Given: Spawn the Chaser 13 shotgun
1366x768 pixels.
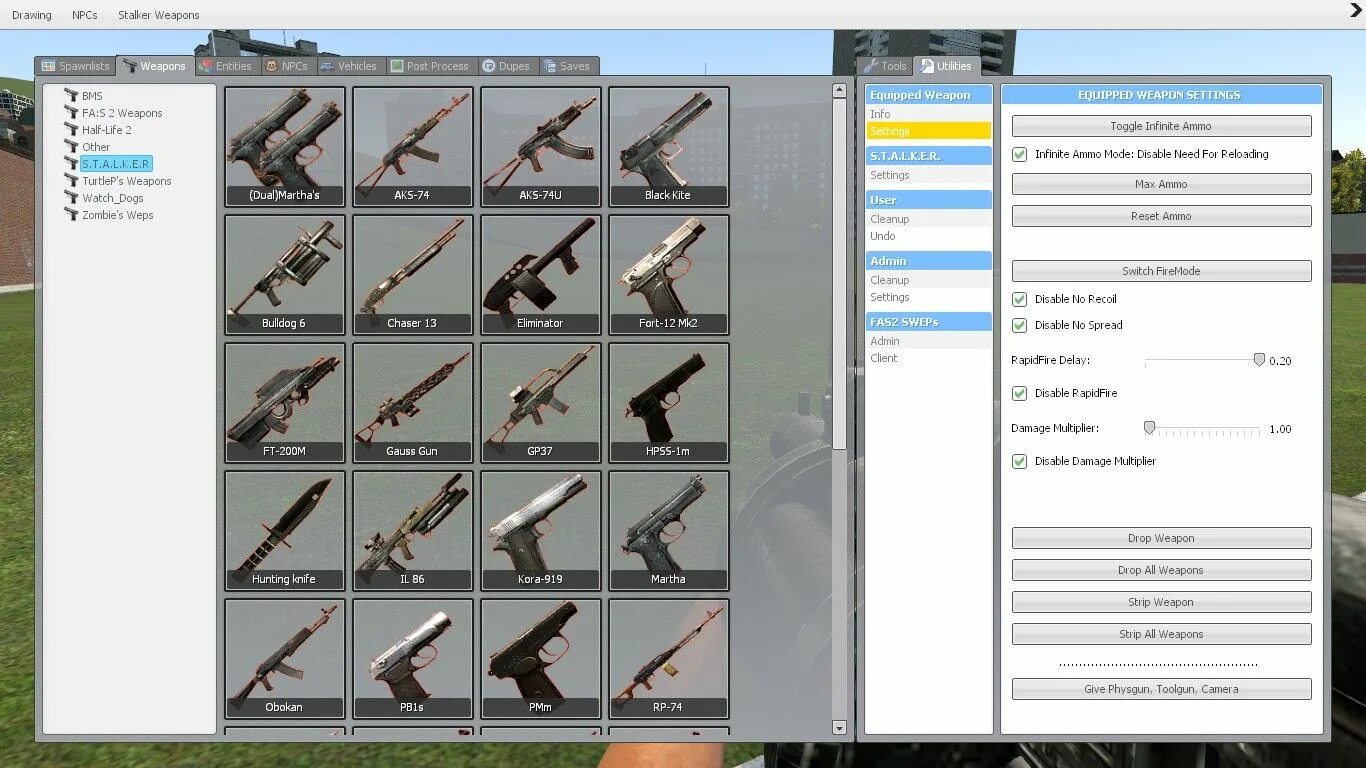Looking at the screenshot, I should (413, 274).
